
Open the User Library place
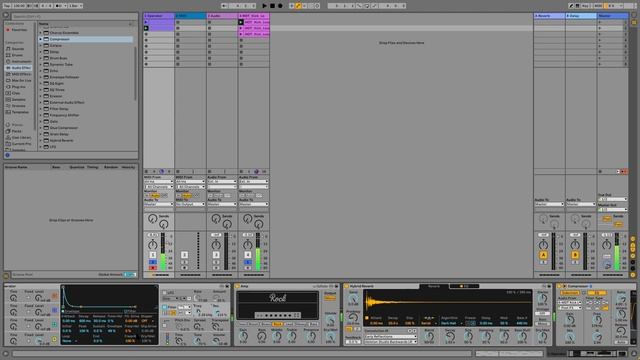18,138
